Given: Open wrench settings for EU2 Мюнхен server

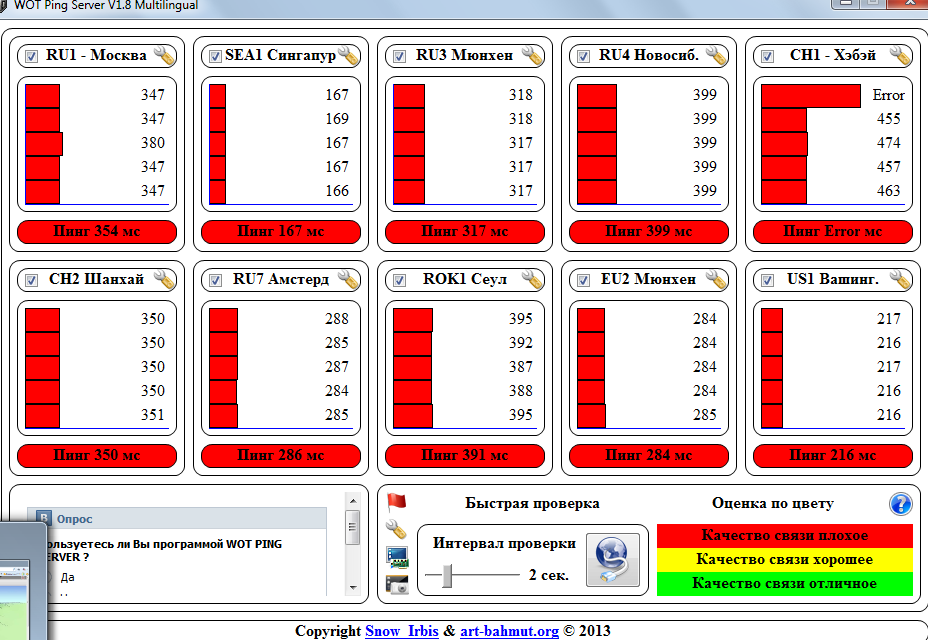Looking at the screenshot, I should [716, 279].
